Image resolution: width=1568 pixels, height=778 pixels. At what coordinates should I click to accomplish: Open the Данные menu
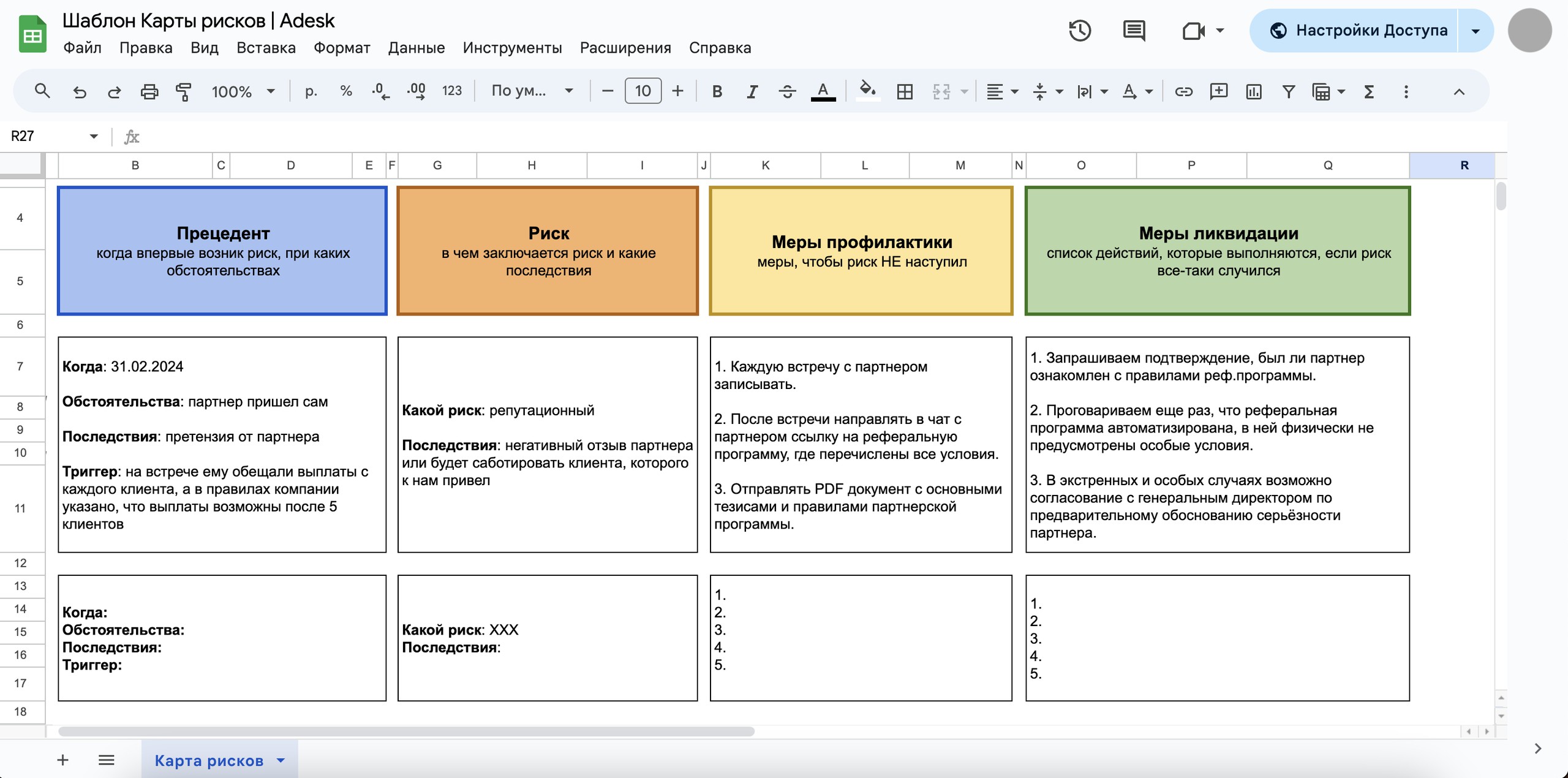pos(416,48)
